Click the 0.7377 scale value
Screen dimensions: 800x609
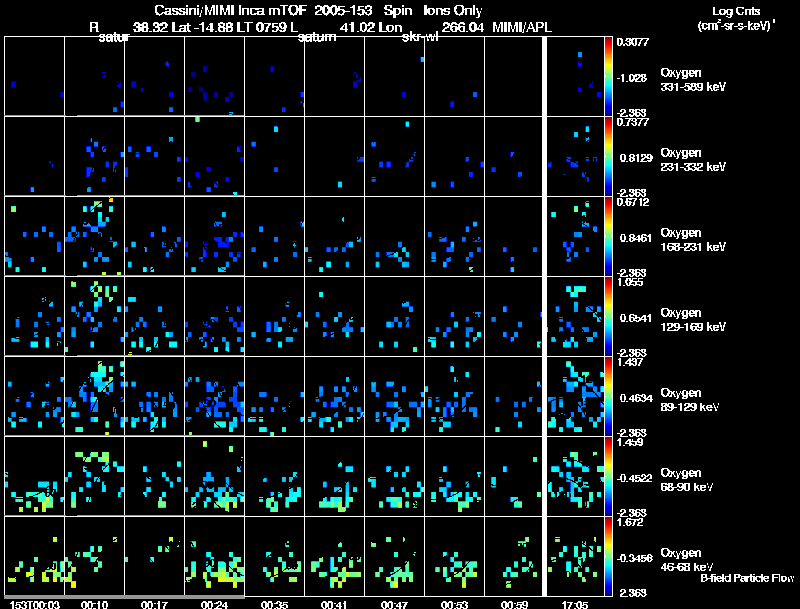click(x=632, y=122)
